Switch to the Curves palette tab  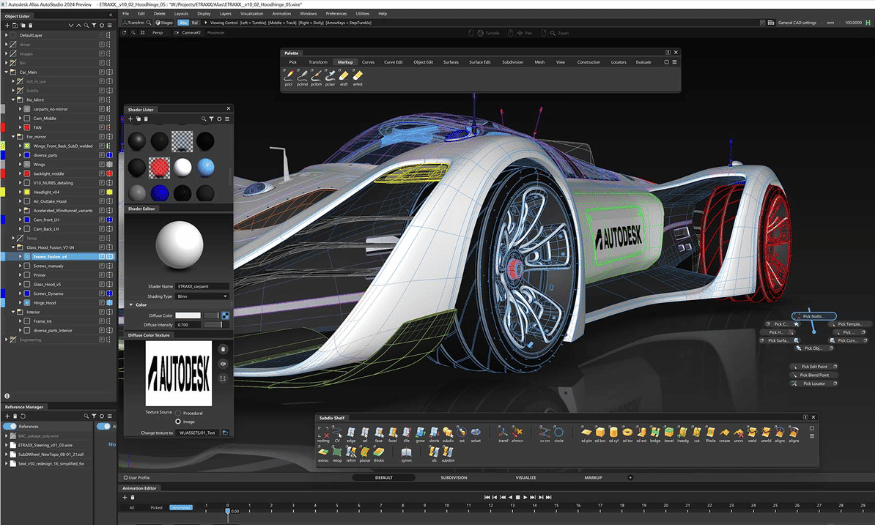368,62
